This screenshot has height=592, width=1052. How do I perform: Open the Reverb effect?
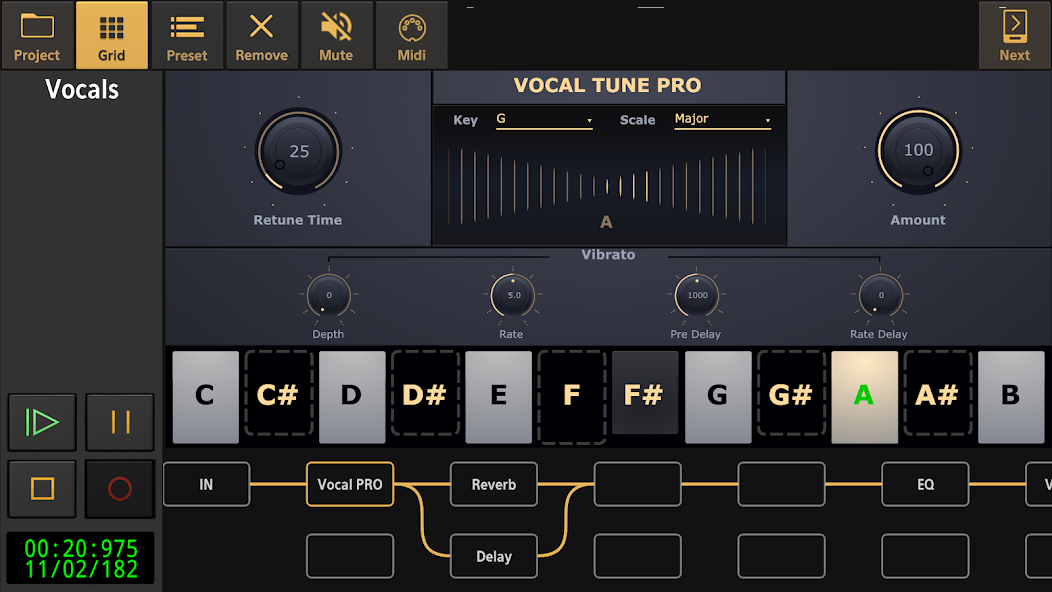pos(493,484)
